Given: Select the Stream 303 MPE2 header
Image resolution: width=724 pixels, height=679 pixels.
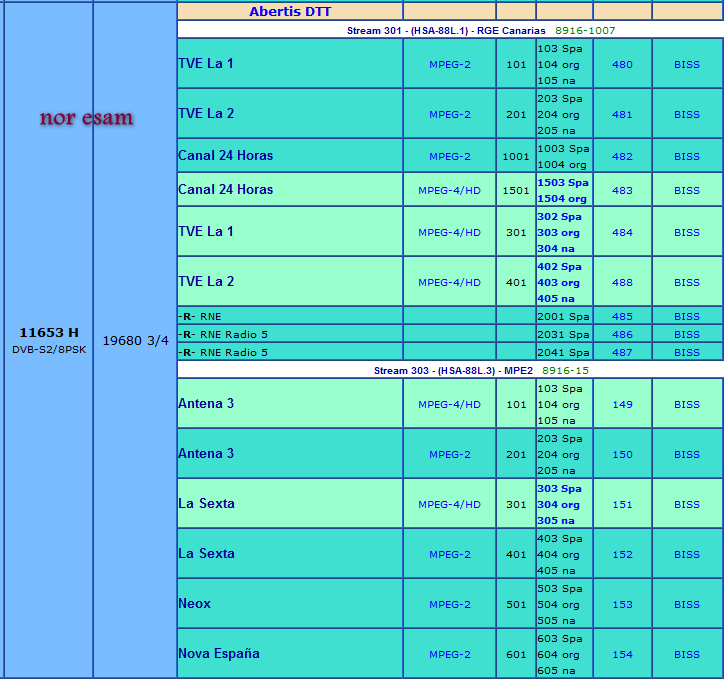Looking at the screenshot, I should [453, 371].
